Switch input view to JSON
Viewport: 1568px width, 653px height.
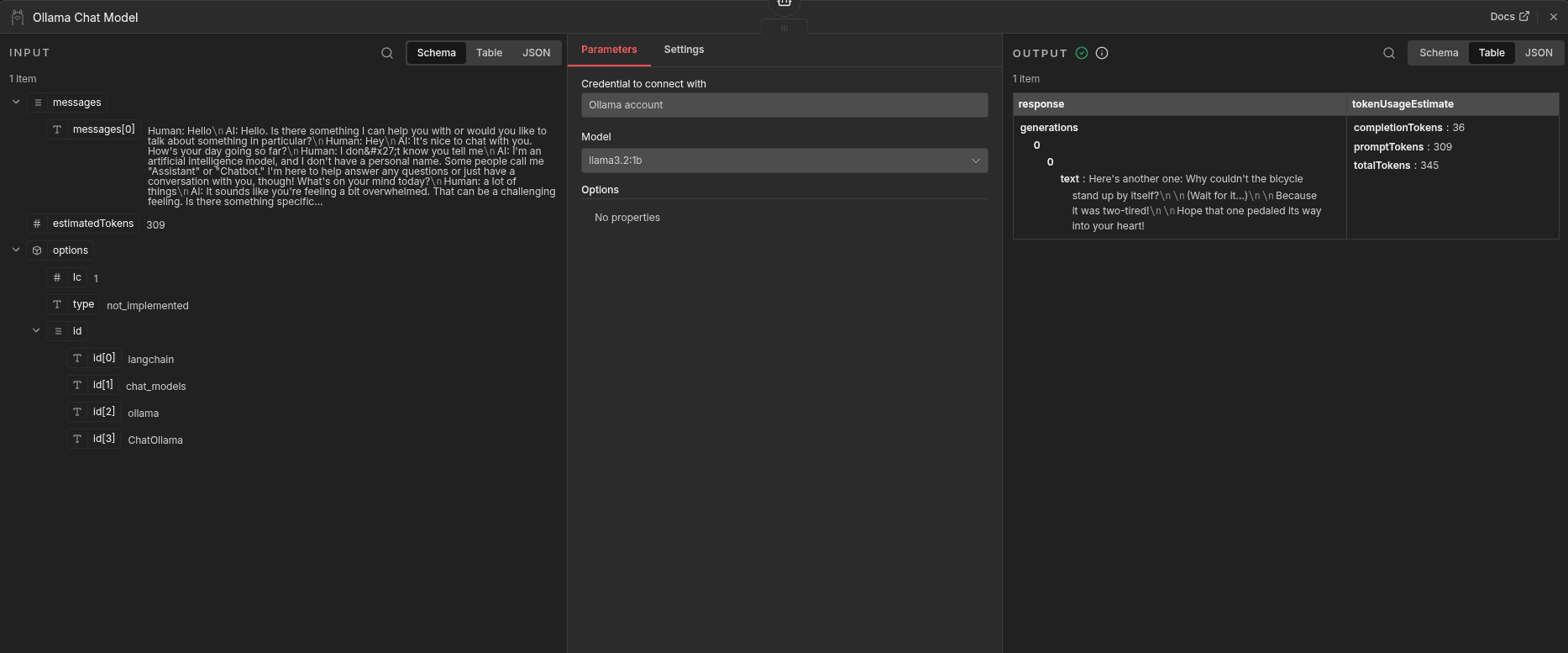[537, 53]
